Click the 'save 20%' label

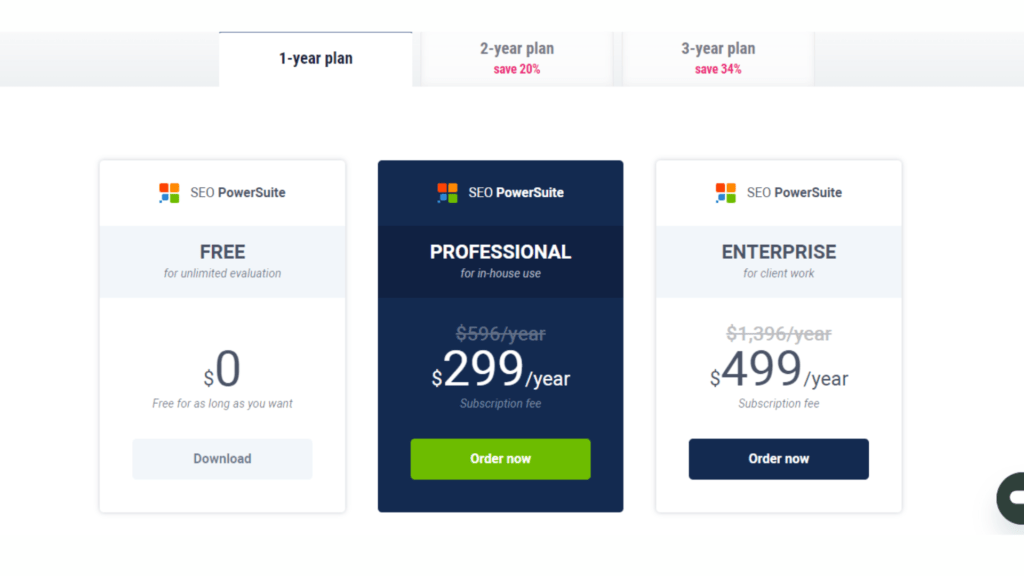coord(516,68)
